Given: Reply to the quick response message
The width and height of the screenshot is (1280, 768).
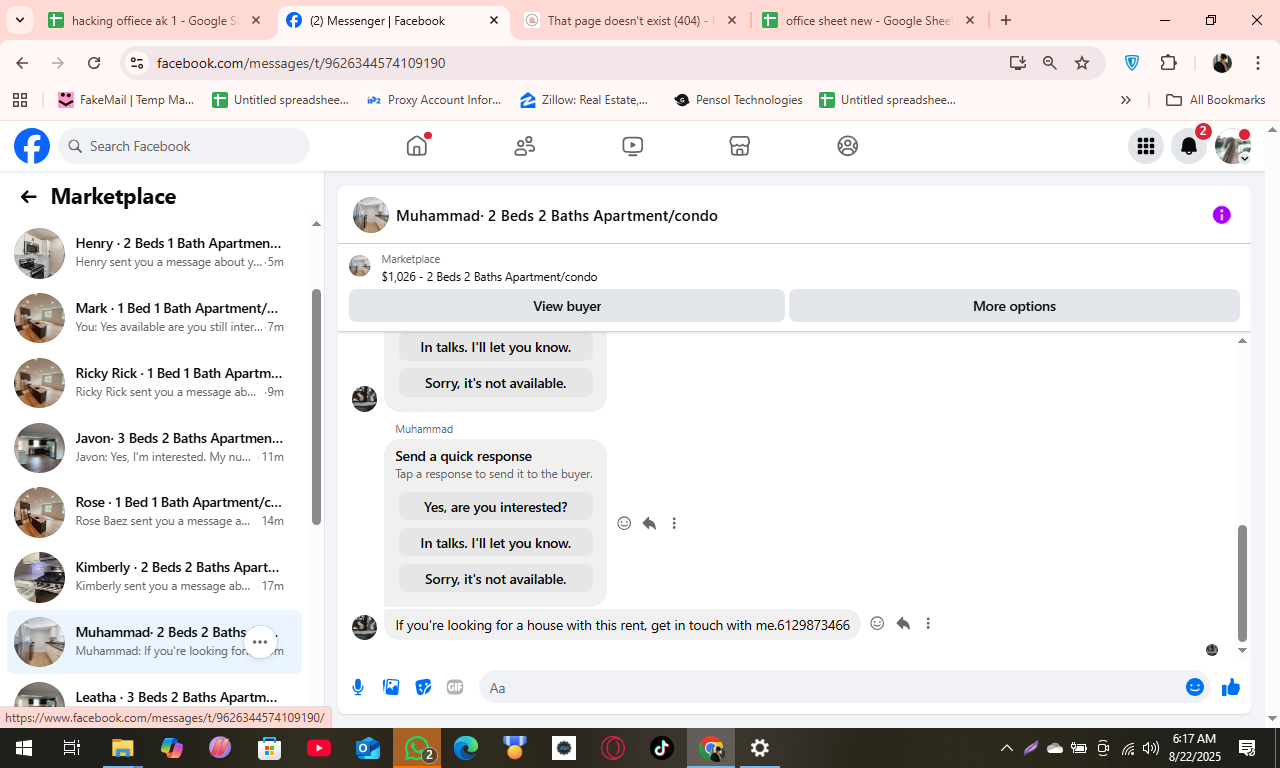Looking at the screenshot, I should 649,523.
